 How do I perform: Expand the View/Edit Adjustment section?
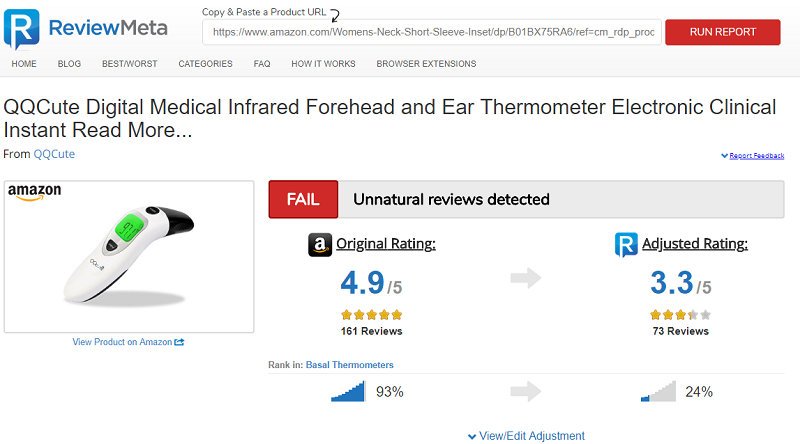(x=527, y=436)
